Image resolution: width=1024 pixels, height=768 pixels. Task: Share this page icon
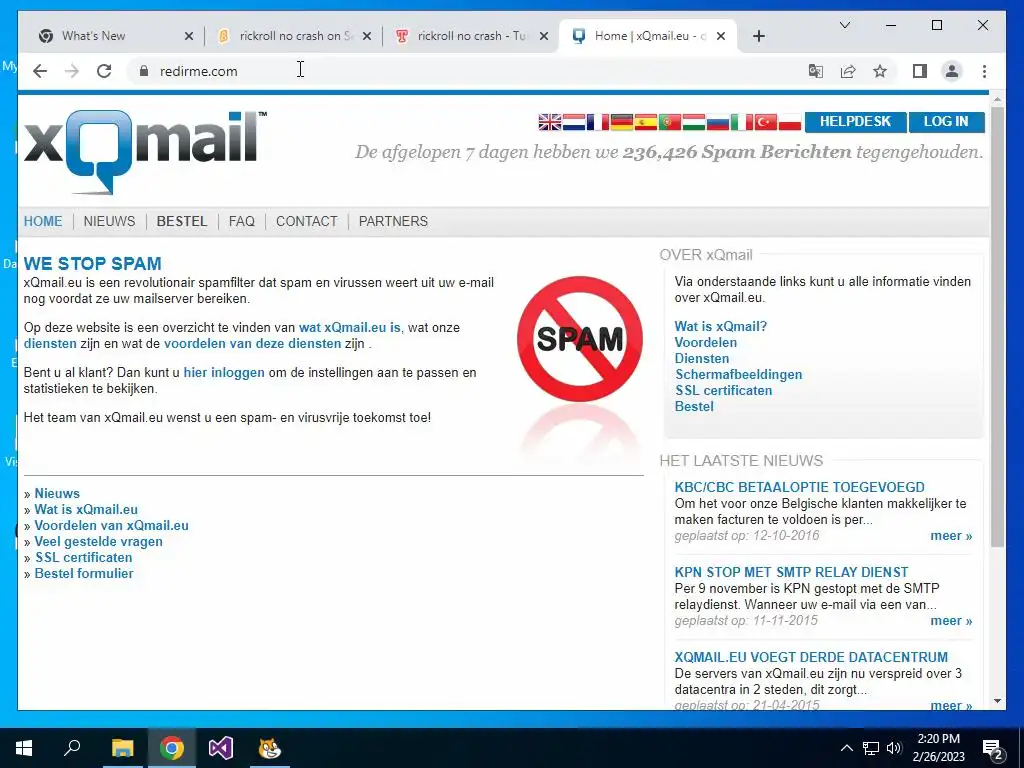pos(848,71)
